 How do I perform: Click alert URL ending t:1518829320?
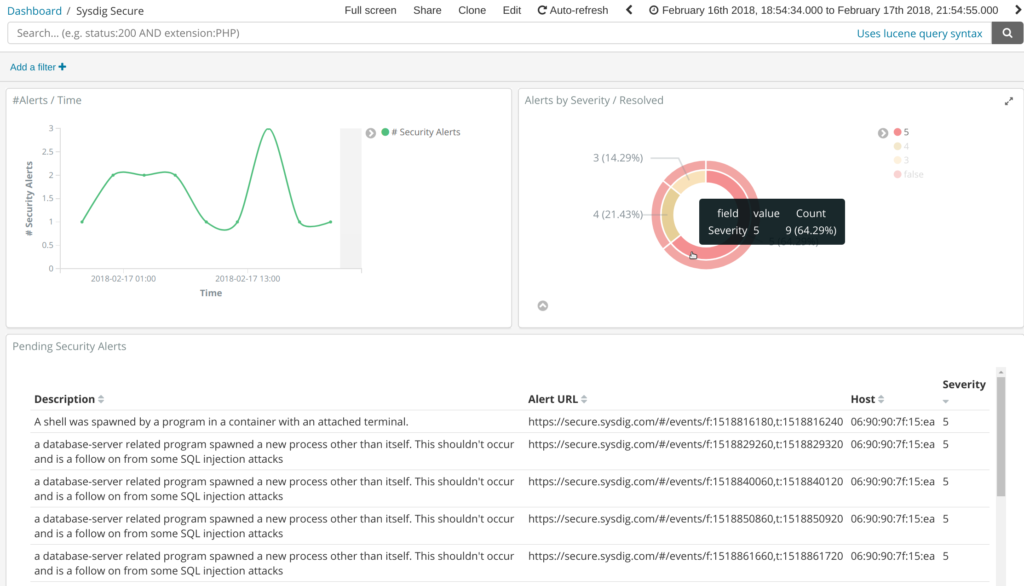point(685,444)
